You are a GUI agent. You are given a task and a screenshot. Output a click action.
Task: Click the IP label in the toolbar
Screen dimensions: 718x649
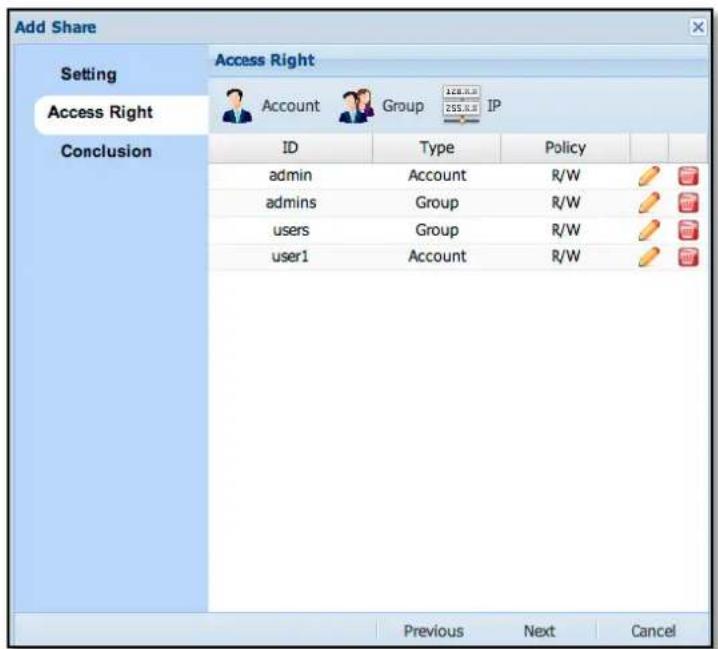(494, 106)
